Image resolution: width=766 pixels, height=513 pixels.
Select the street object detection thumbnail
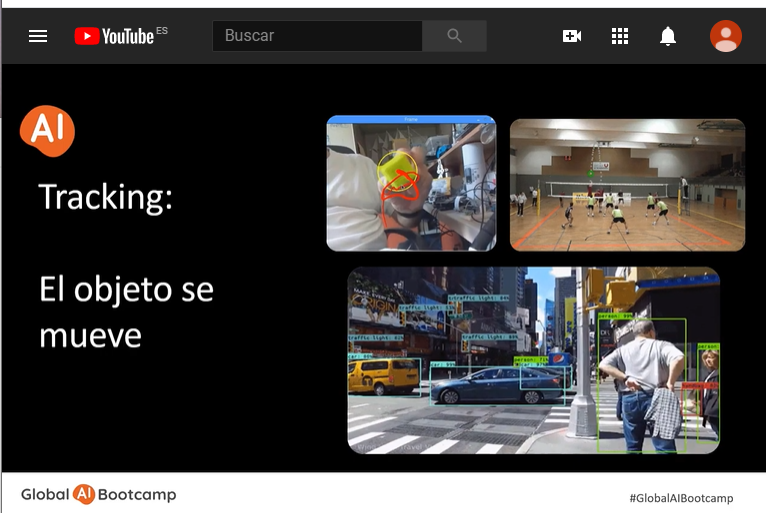click(x=533, y=360)
